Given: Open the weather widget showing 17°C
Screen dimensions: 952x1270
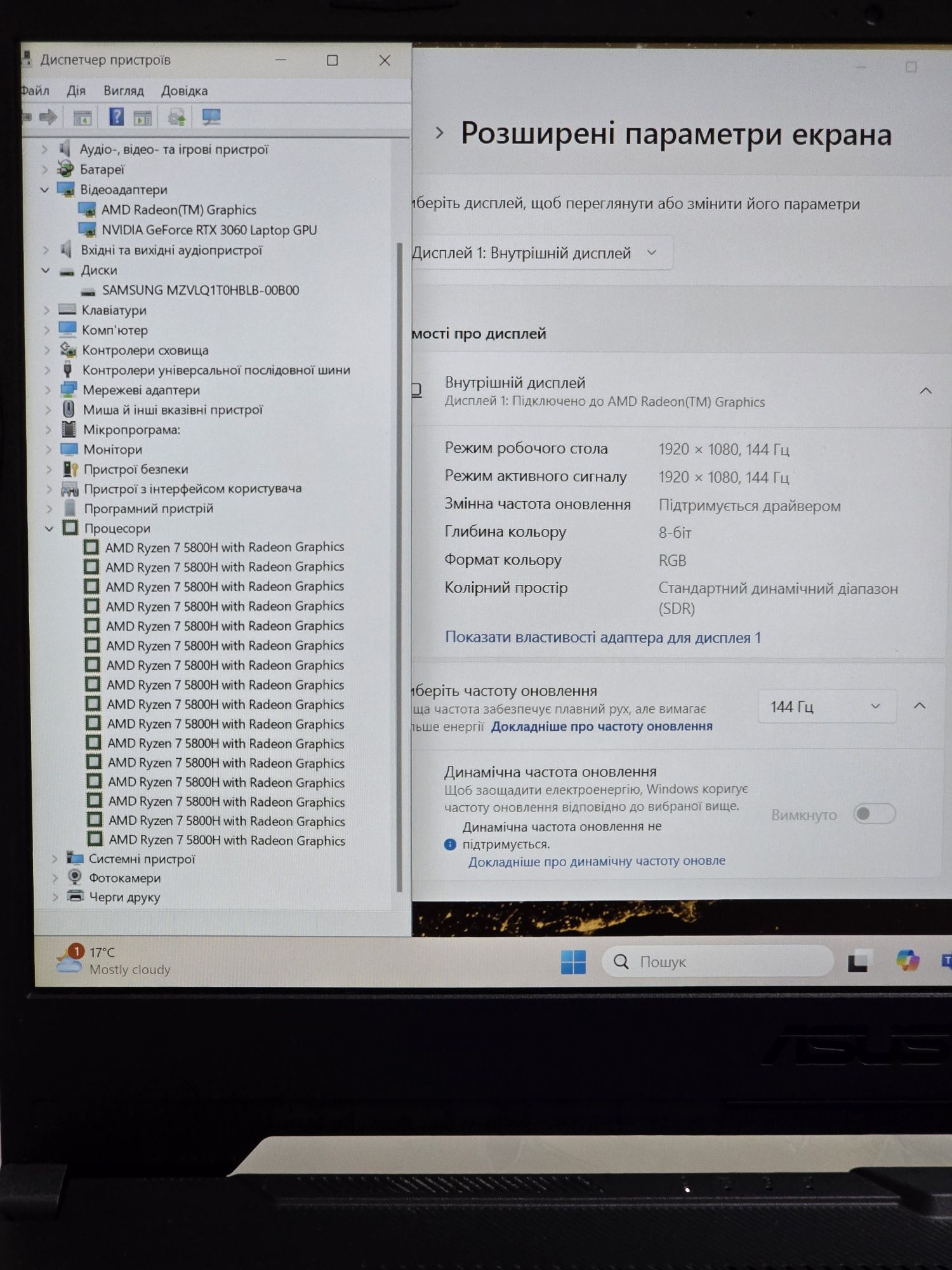Looking at the screenshot, I should point(113,960).
